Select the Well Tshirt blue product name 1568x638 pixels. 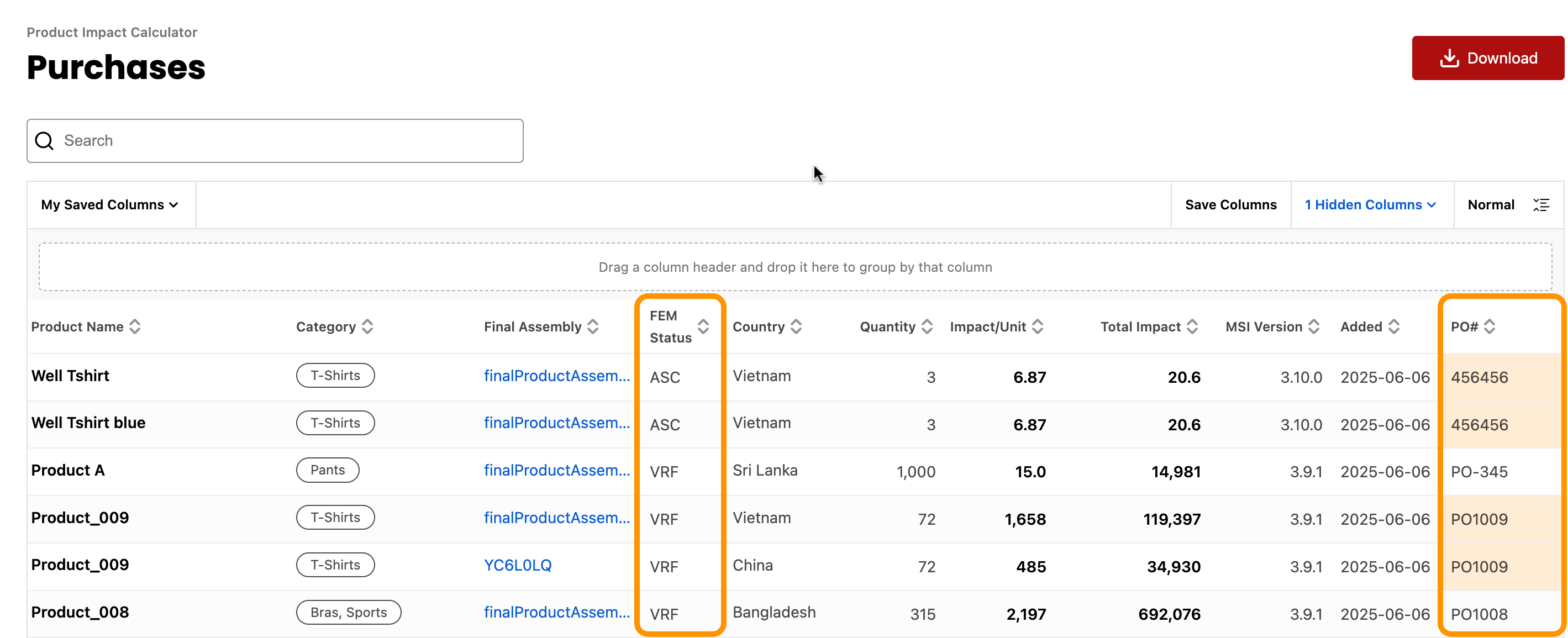[x=88, y=423]
